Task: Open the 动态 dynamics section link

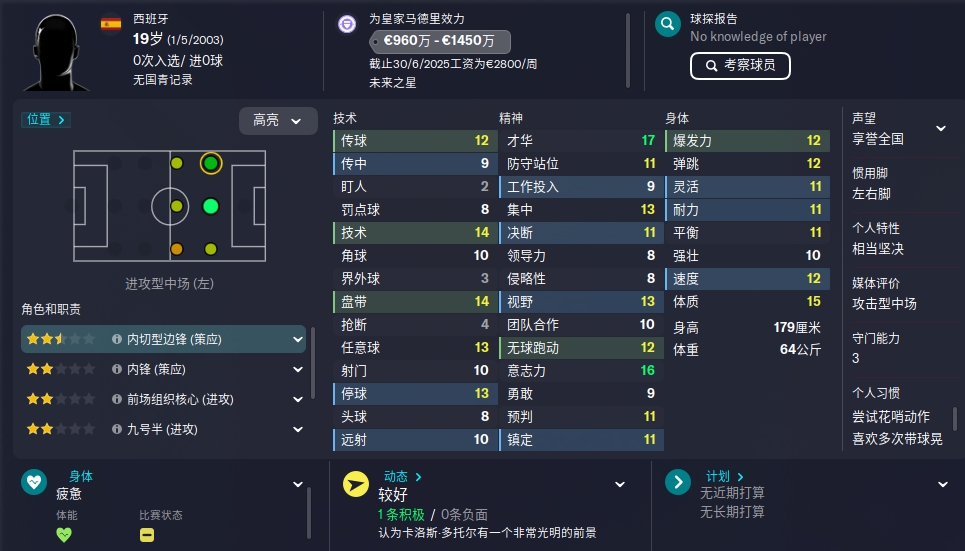Action: click(x=402, y=477)
